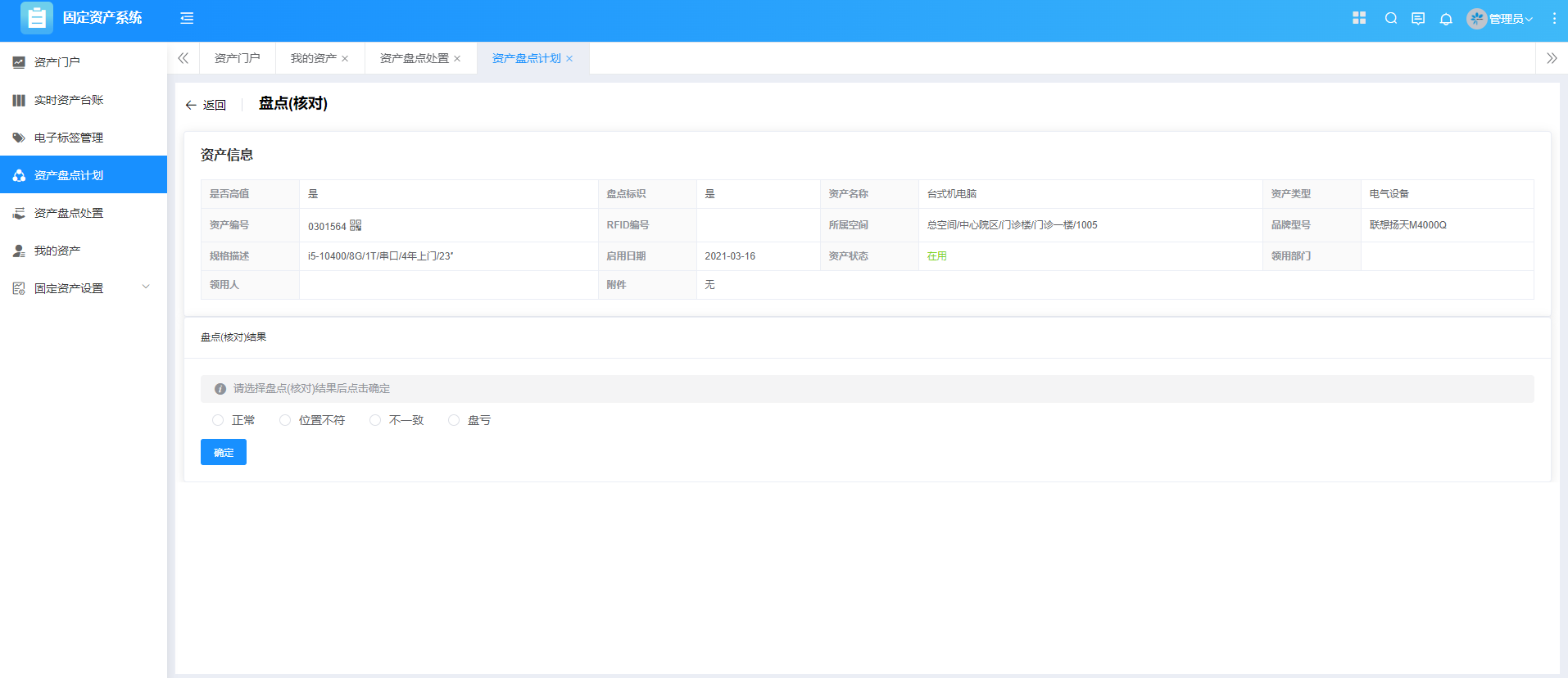Open 实时资产台账 in the sidebar
The height and width of the screenshot is (678, 1568).
pyautogui.click(x=69, y=100)
